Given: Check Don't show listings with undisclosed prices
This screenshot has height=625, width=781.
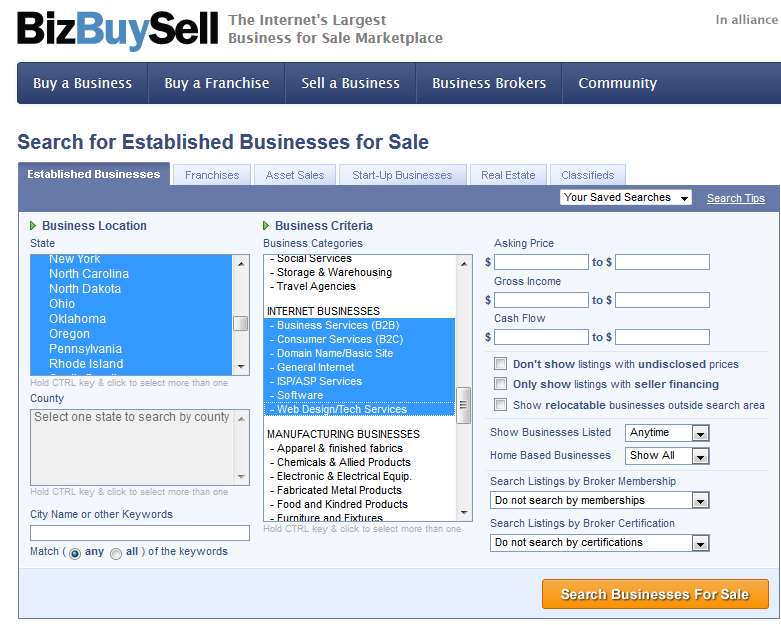Looking at the screenshot, I should pos(500,364).
